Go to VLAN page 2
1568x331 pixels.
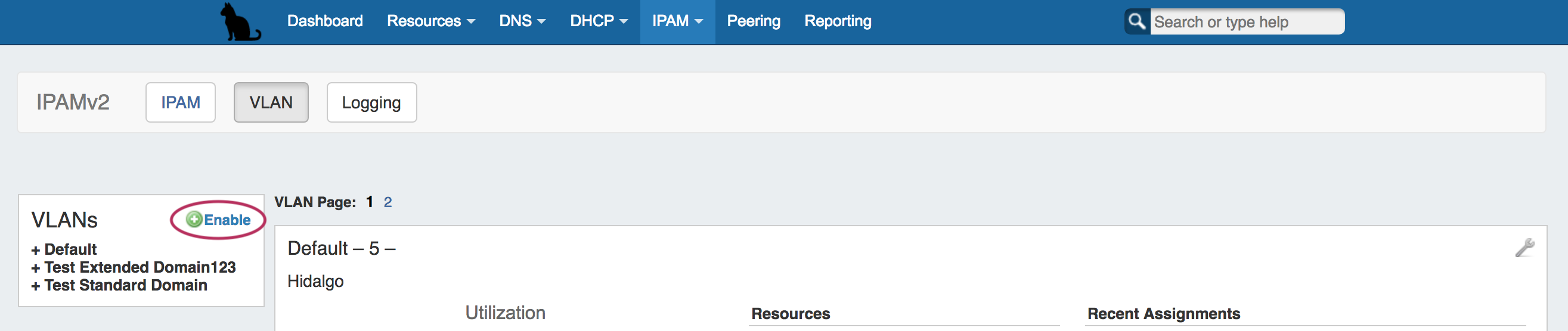[x=388, y=202]
